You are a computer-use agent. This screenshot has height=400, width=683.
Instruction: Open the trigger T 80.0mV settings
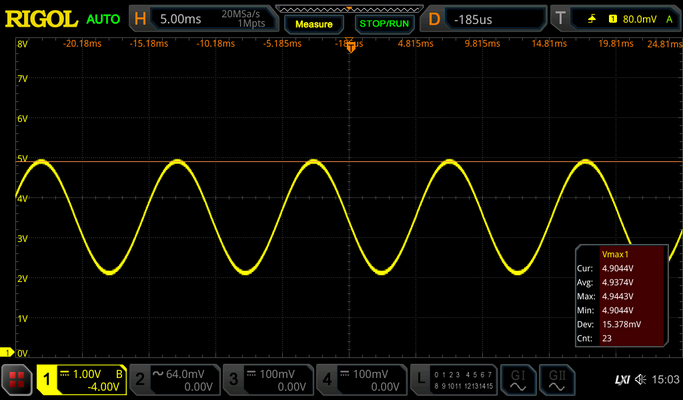[616, 19]
